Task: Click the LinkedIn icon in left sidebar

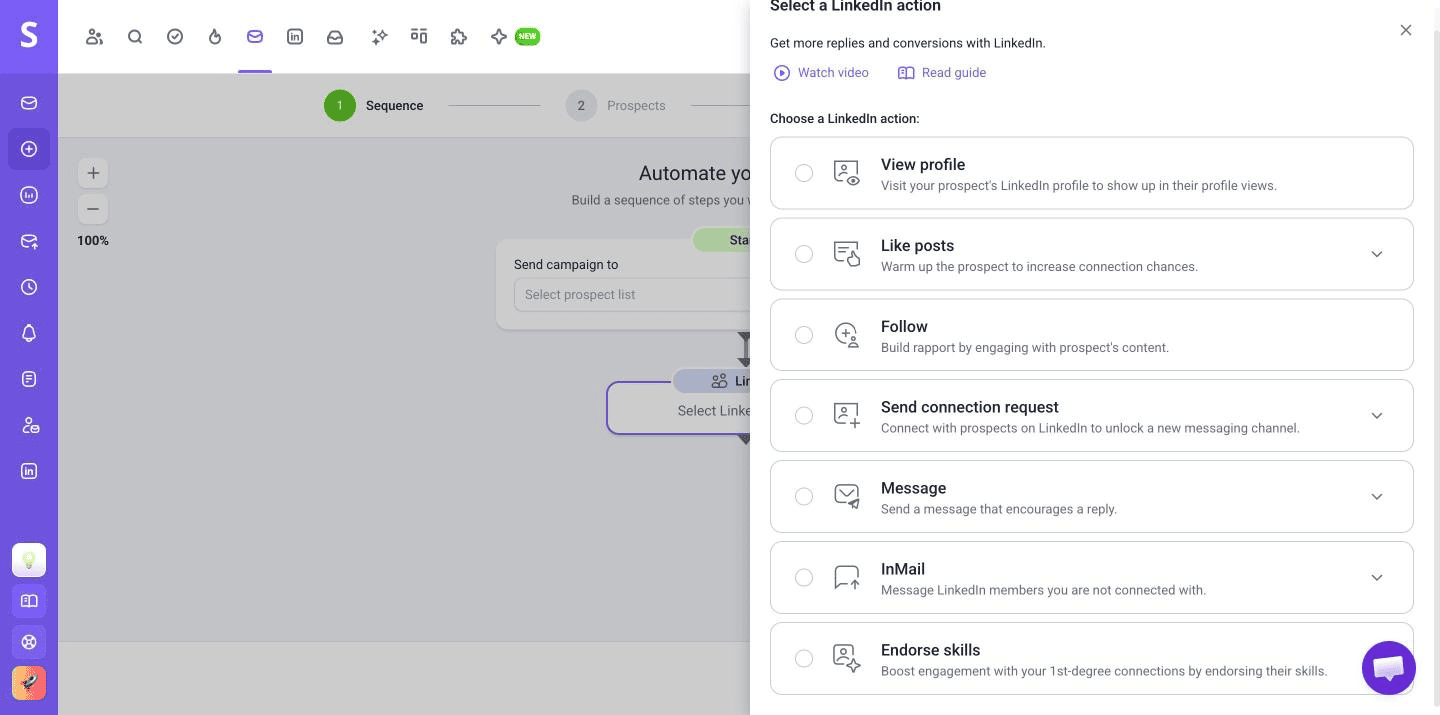Action: (29, 471)
